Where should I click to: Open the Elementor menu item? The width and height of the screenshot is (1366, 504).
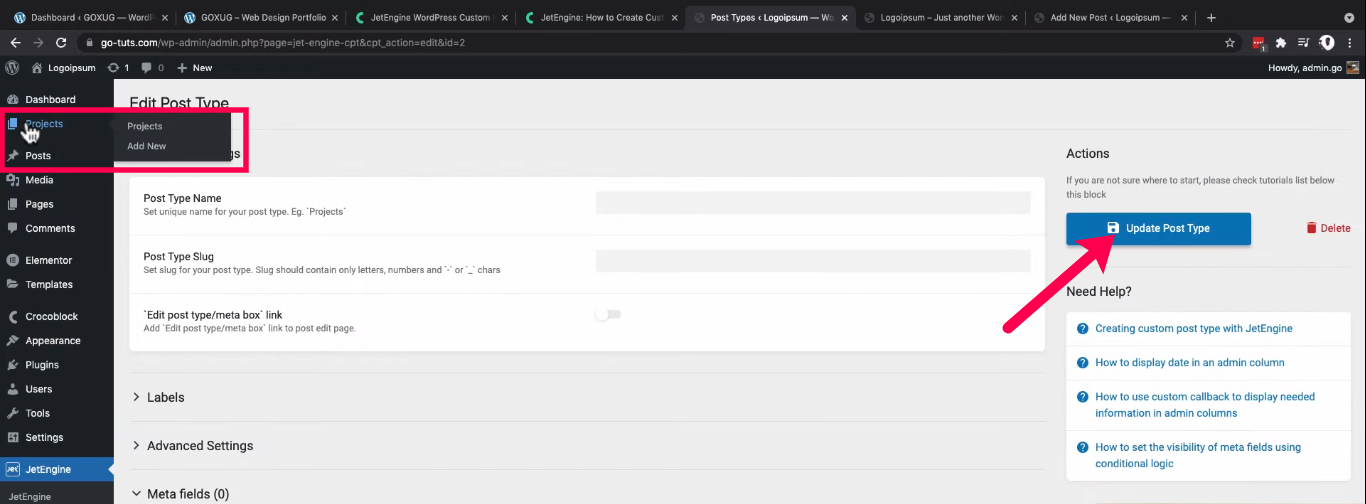(x=48, y=260)
